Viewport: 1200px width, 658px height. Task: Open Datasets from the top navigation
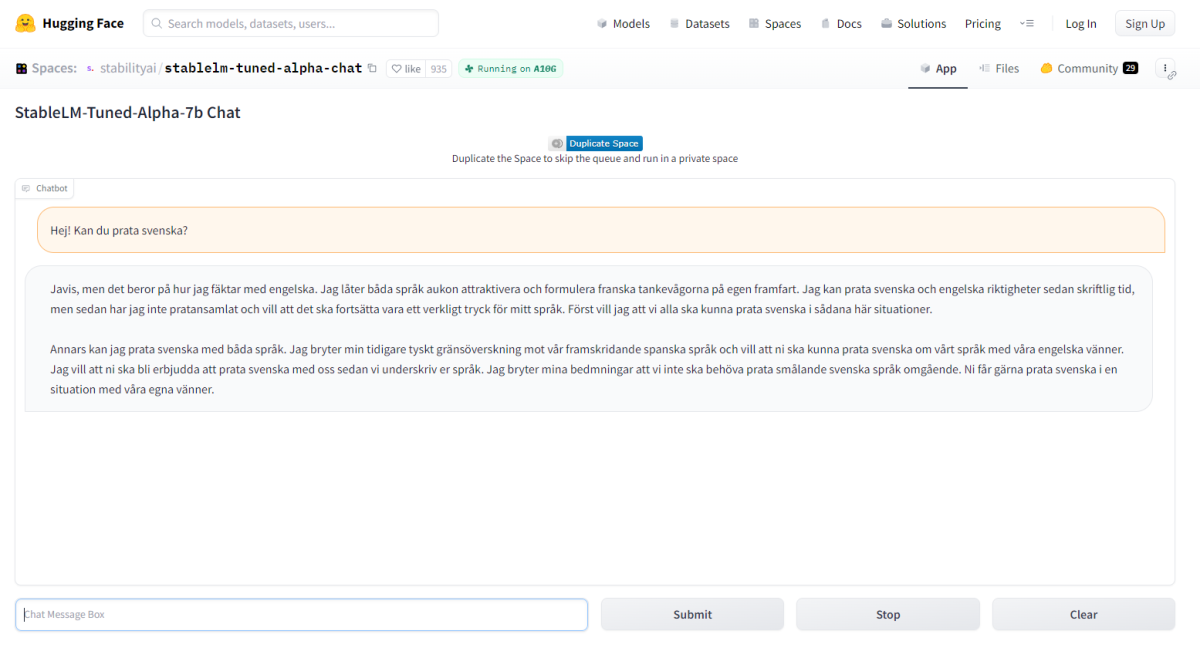click(699, 23)
